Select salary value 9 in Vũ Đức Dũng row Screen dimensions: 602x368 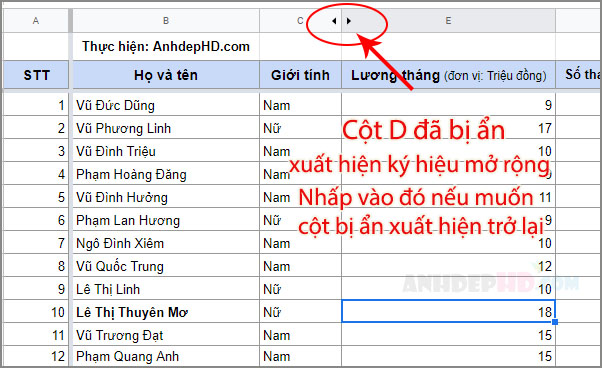click(448, 105)
